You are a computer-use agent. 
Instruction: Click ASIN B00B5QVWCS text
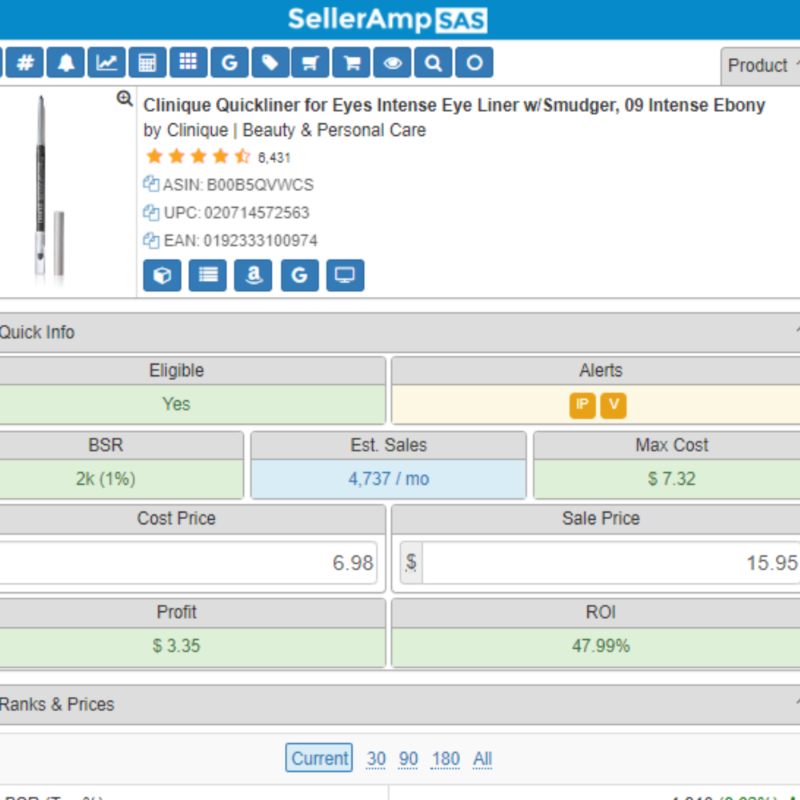[238, 184]
